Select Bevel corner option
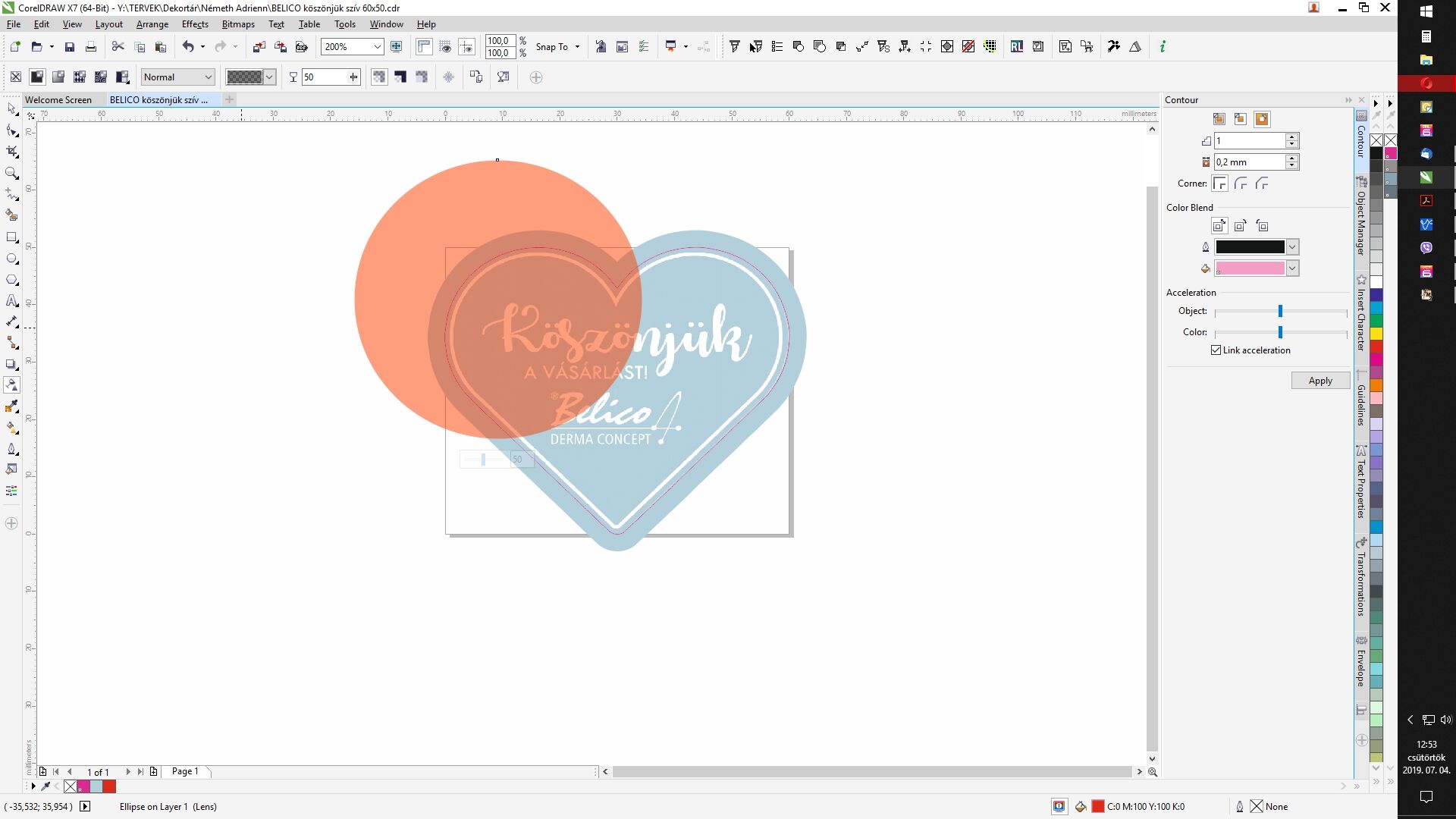1456x819 pixels. [x=1262, y=184]
